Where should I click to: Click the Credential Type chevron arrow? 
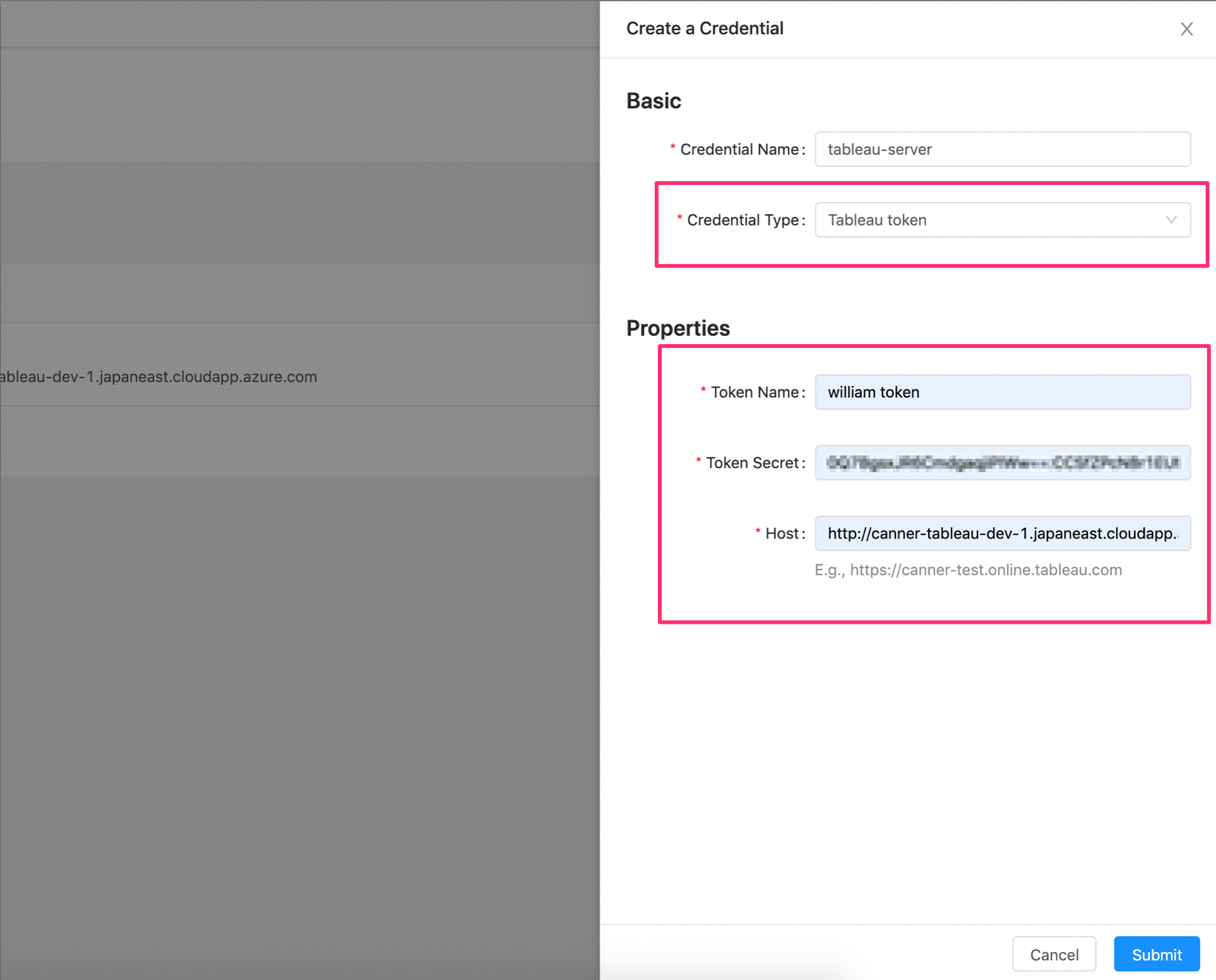click(1171, 220)
